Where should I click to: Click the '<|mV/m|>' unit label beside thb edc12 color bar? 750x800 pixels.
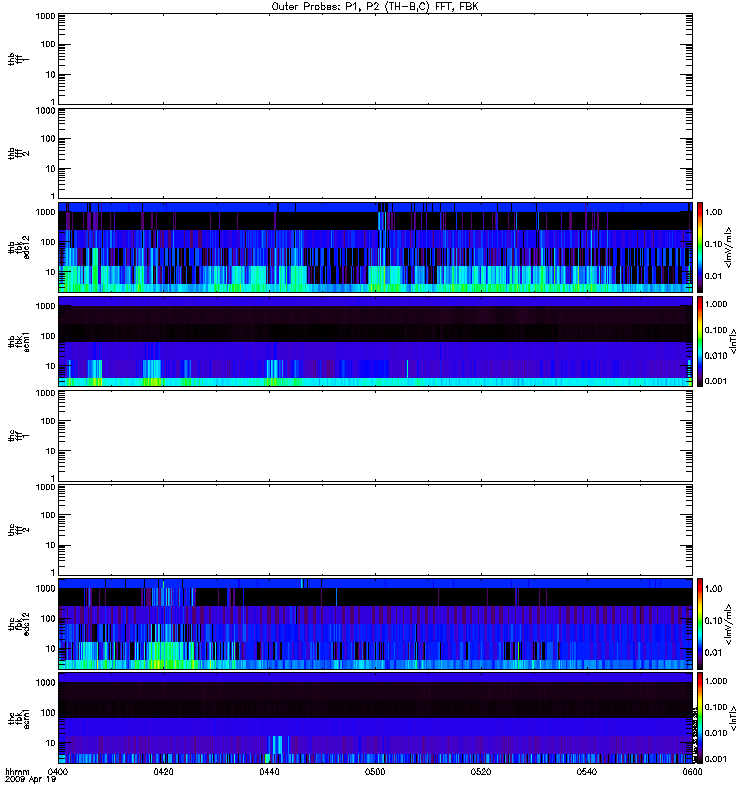tap(729, 247)
